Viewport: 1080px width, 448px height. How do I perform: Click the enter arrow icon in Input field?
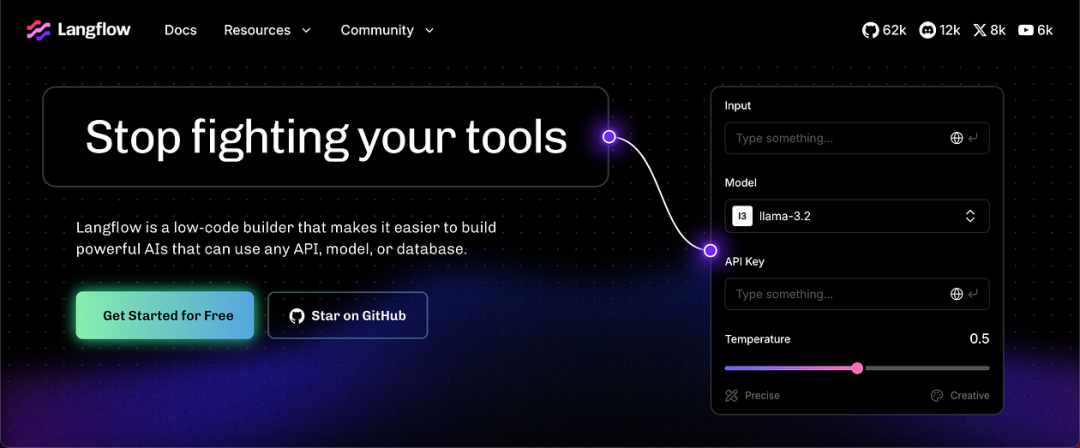click(x=973, y=138)
